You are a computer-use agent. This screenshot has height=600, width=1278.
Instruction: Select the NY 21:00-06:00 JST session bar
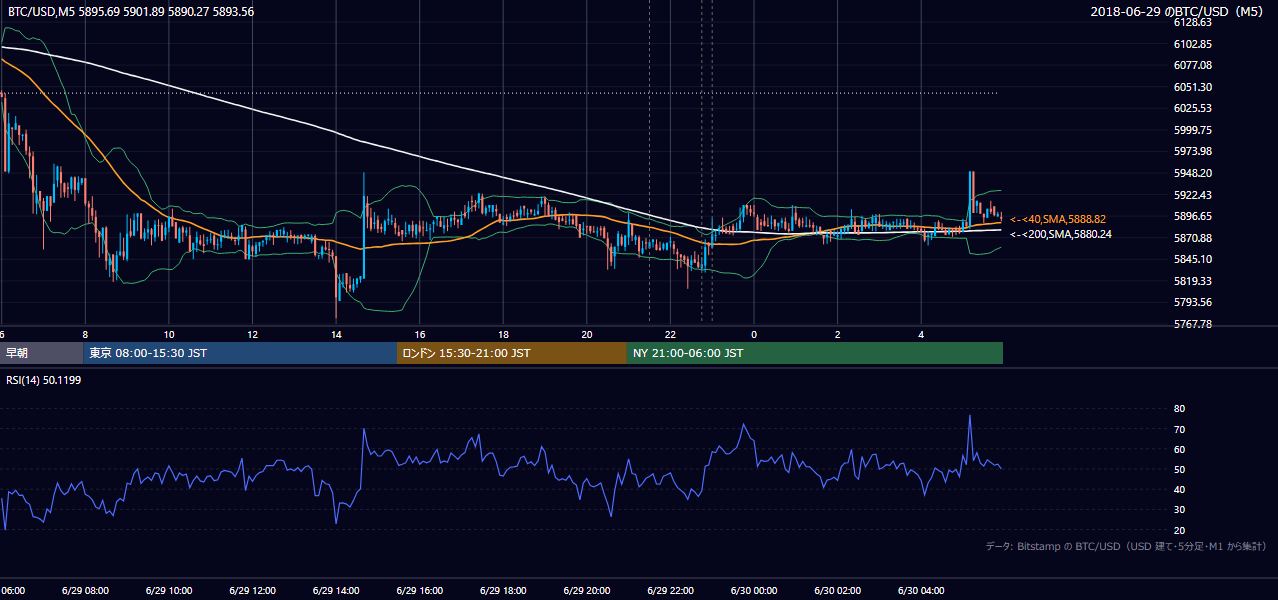[814, 353]
